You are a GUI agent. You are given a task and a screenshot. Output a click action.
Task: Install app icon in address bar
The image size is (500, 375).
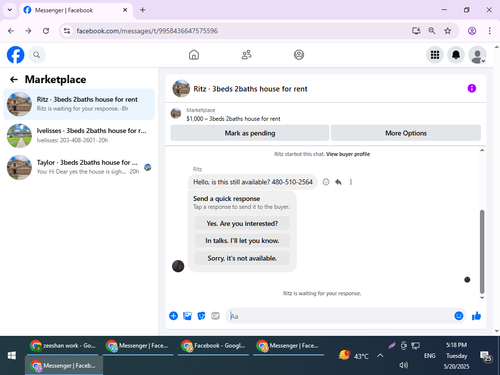tap(416, 31)
